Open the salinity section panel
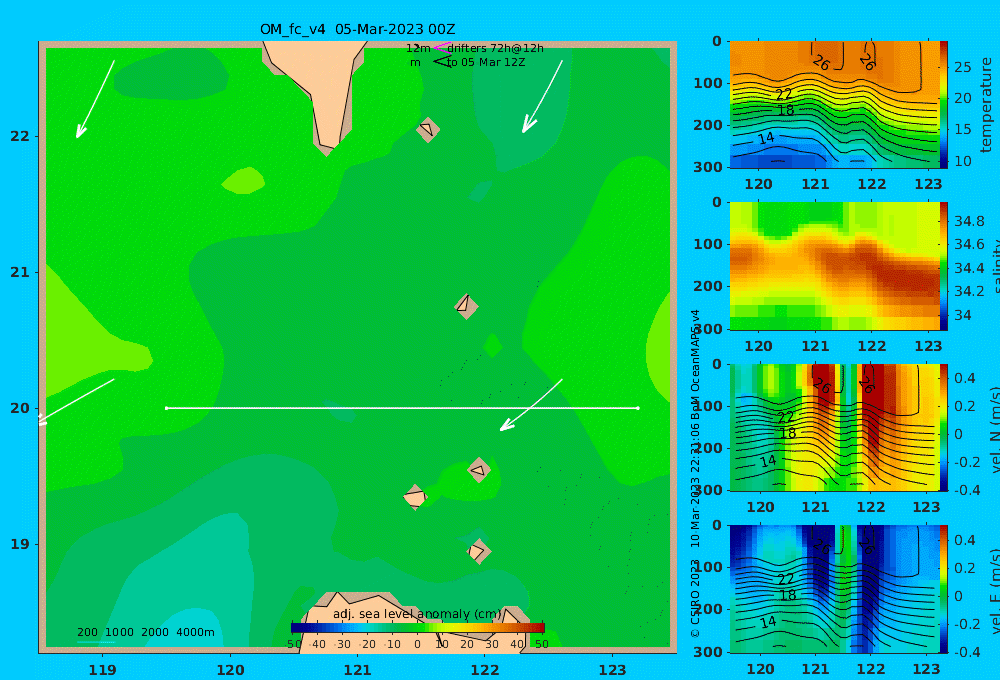This screenshot has height=680, width=1000. (834, 266)
